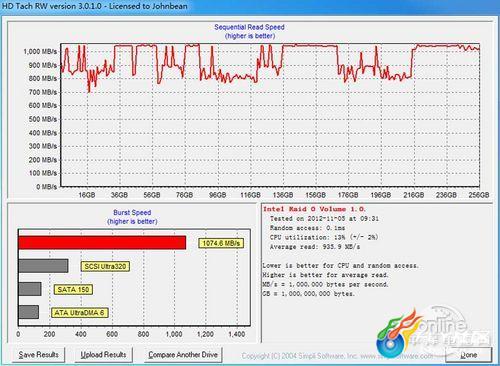Click the Intel Raid 0 Volume heading
Viewport: 500px width, 366px height.
pyautogui.click(x=314, y=209)
